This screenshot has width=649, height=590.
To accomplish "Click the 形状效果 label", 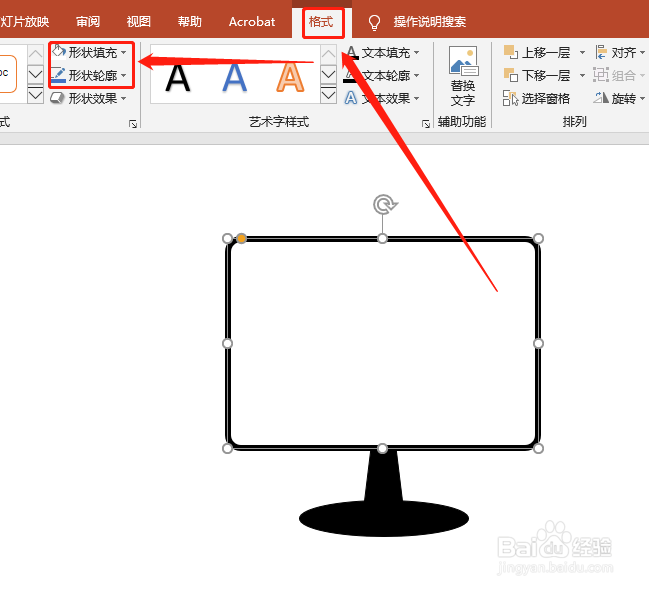I will click(93, 99).
